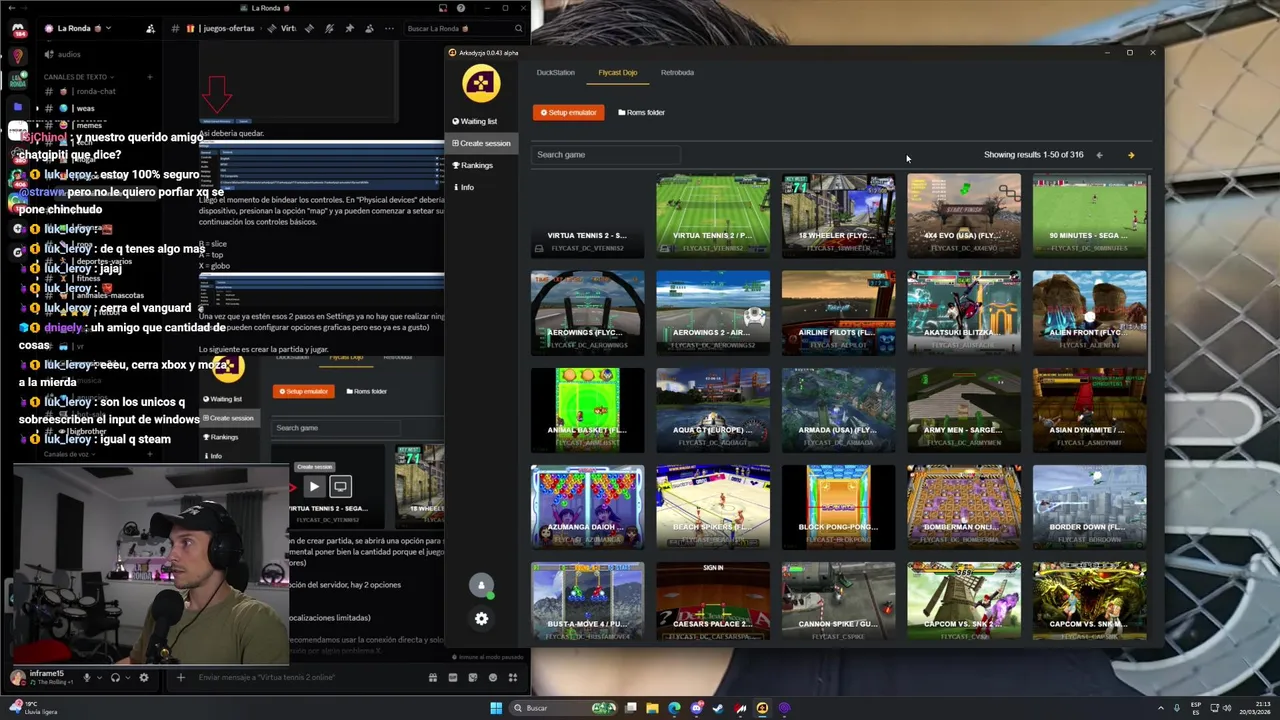Open Microsoft Edge from the taskbar
This screenshot has height=720, width=1280.
[x=674, y=708]
